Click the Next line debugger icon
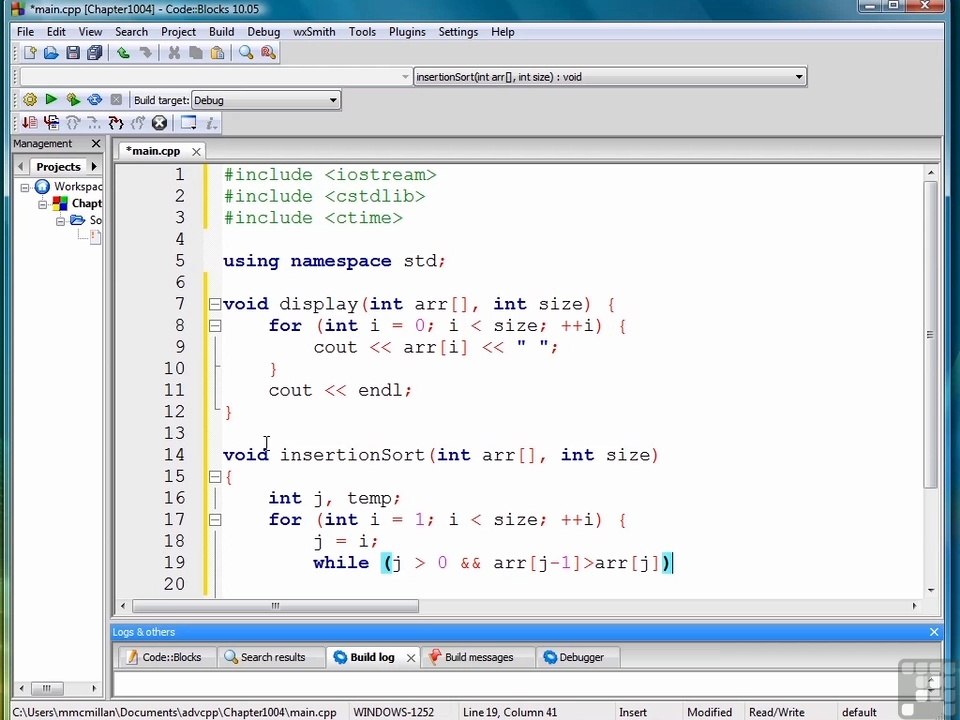This screenshot has width=960, height=720. 73,123
